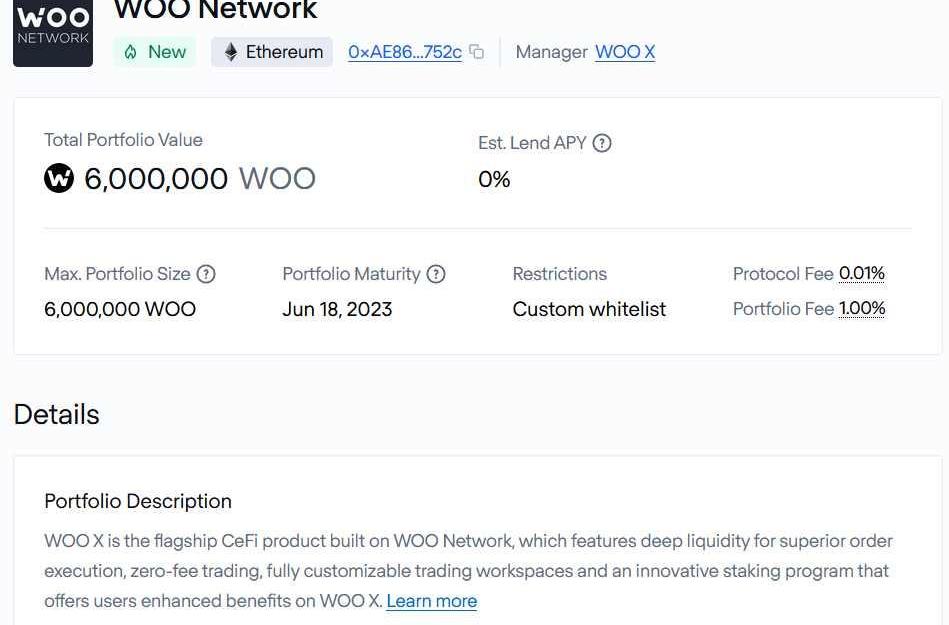Click the Portfolio Description heading
Screen dimensions: 949x625
[138, 501]
